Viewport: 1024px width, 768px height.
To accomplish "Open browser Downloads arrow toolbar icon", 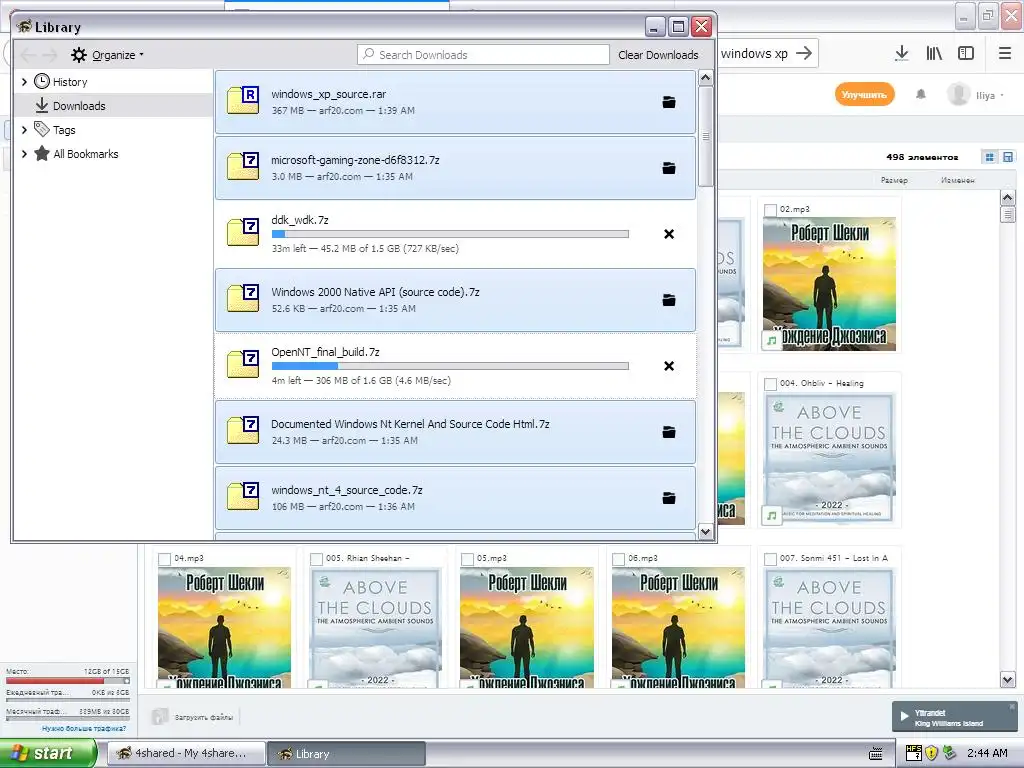I will pyautogui.click(x=901, y=54).
